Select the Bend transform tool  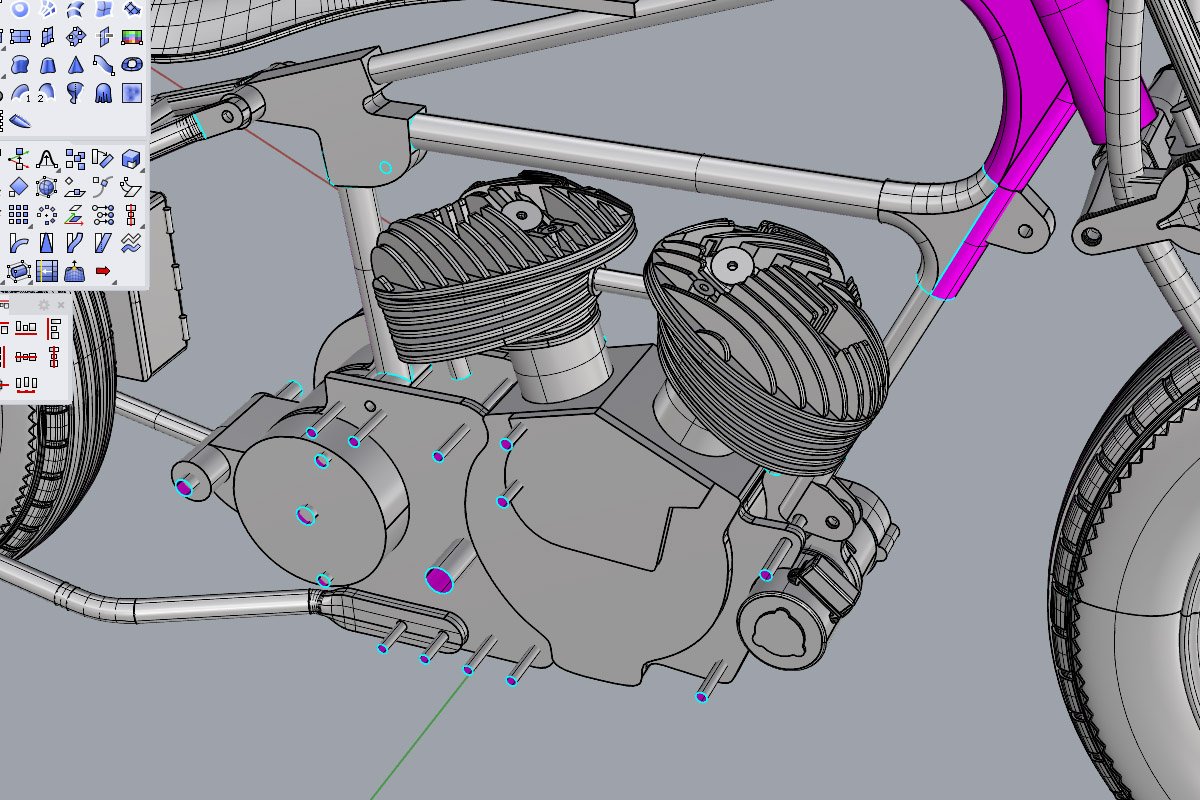click(18, 243)
